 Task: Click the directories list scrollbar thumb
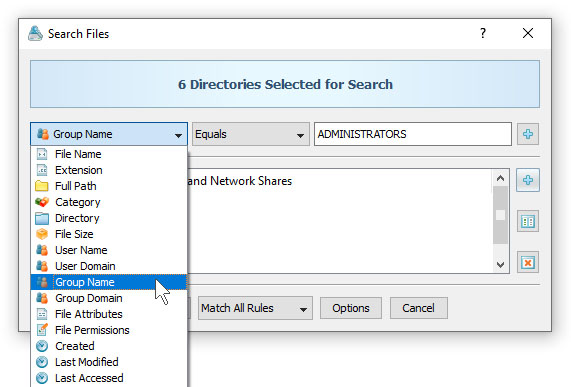coord(500,215)
